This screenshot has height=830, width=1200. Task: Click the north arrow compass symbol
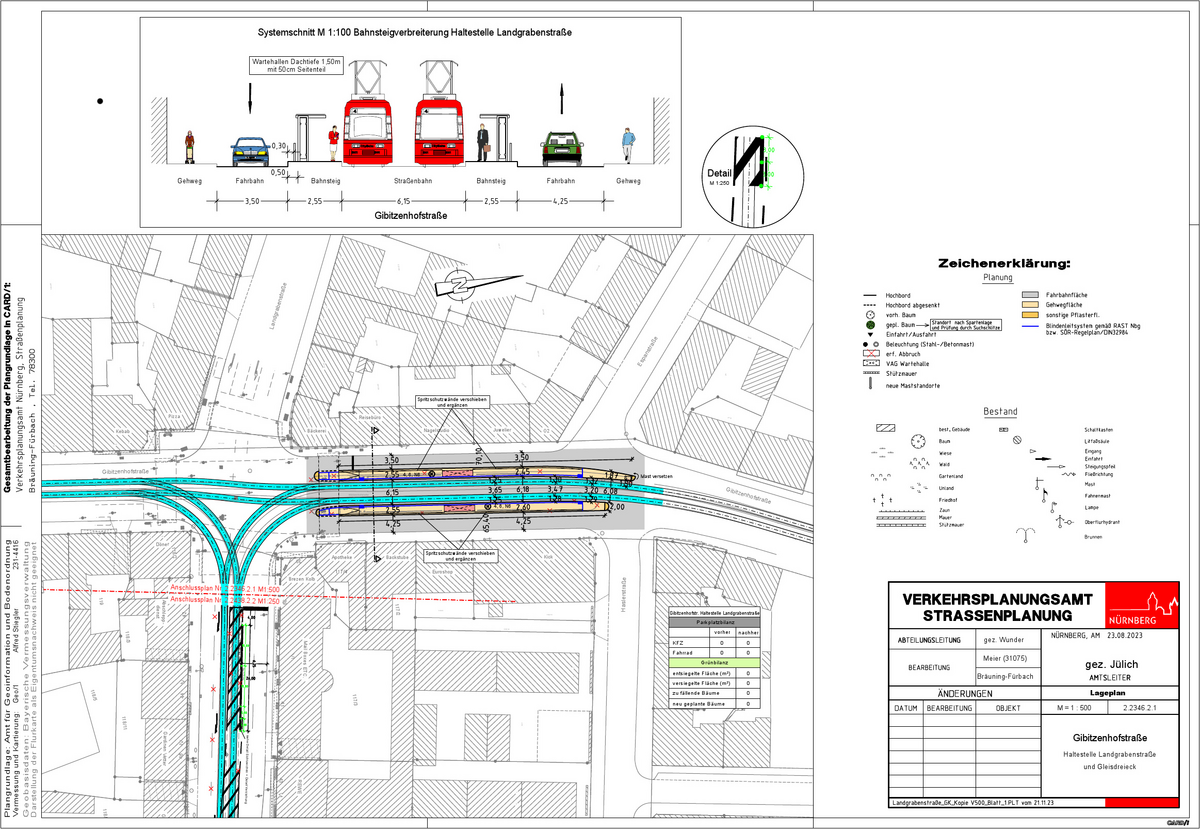tap(459, 283)
